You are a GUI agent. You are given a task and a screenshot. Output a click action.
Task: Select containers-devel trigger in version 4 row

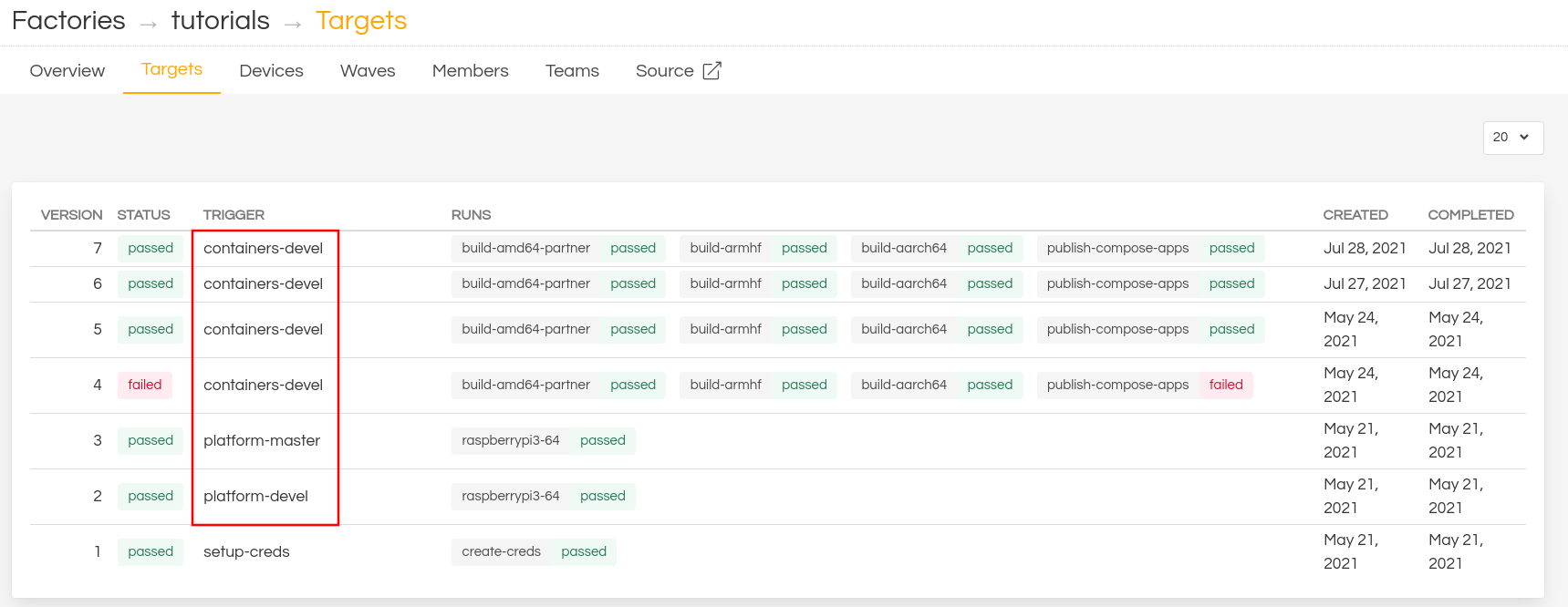point(263,385)
